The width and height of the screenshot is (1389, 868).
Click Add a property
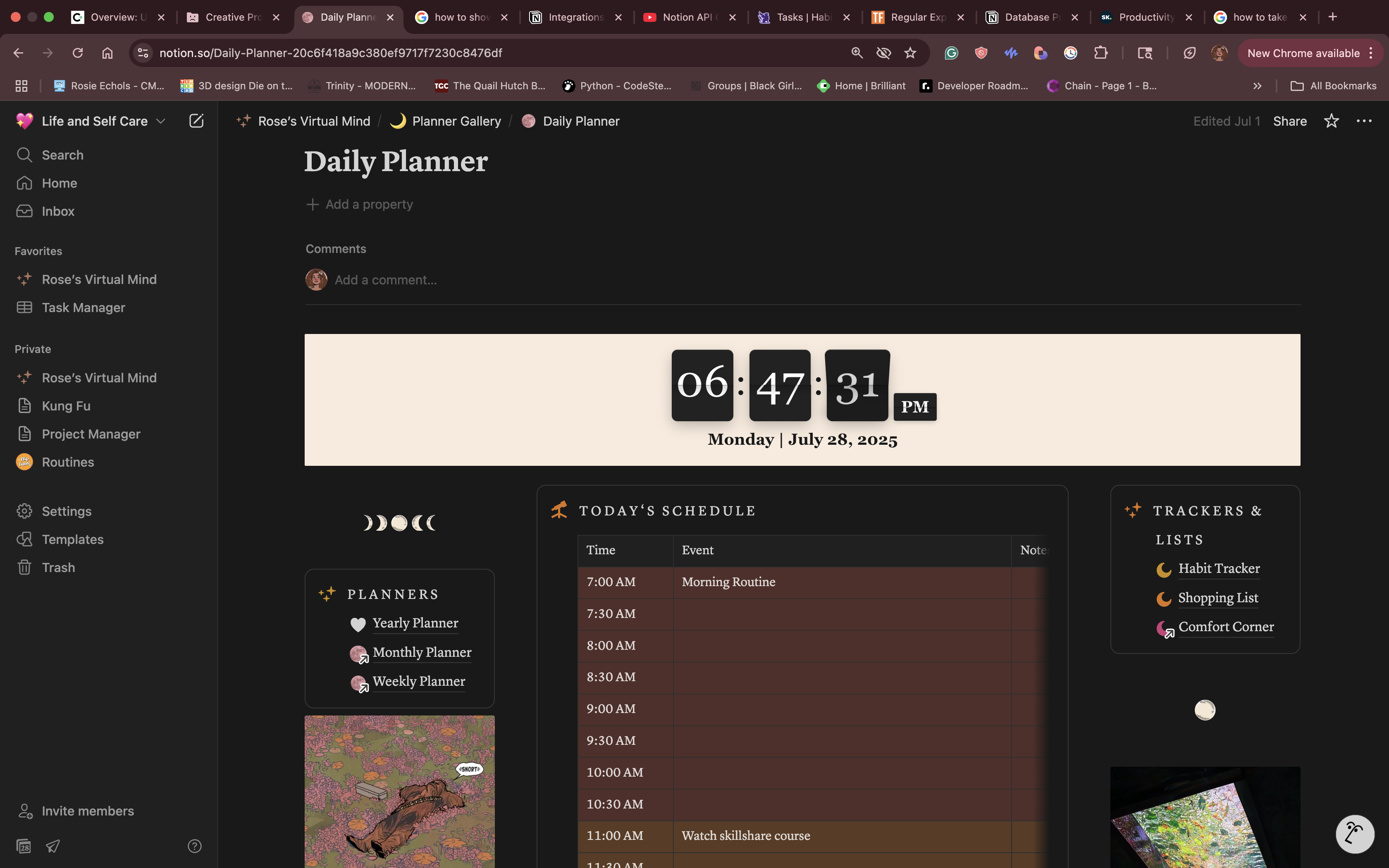click(x=359, y=204)
